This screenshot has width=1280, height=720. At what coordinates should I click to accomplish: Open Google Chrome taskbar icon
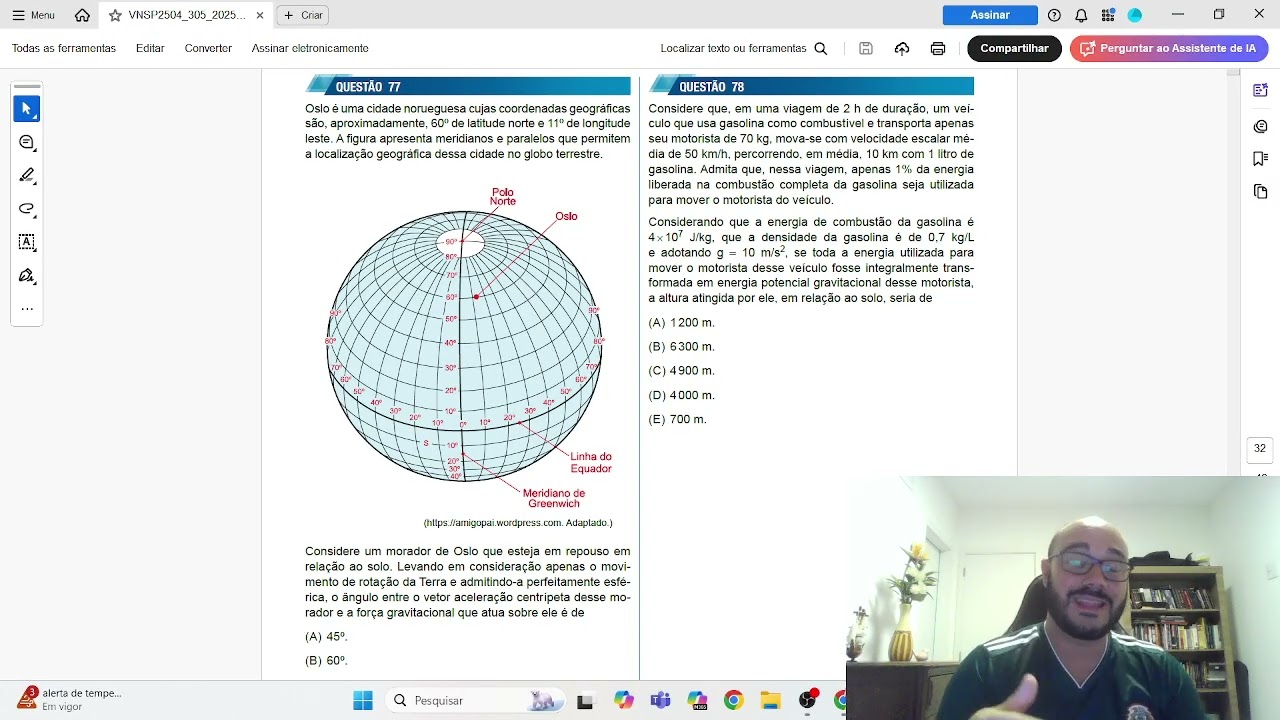(734, 700)
